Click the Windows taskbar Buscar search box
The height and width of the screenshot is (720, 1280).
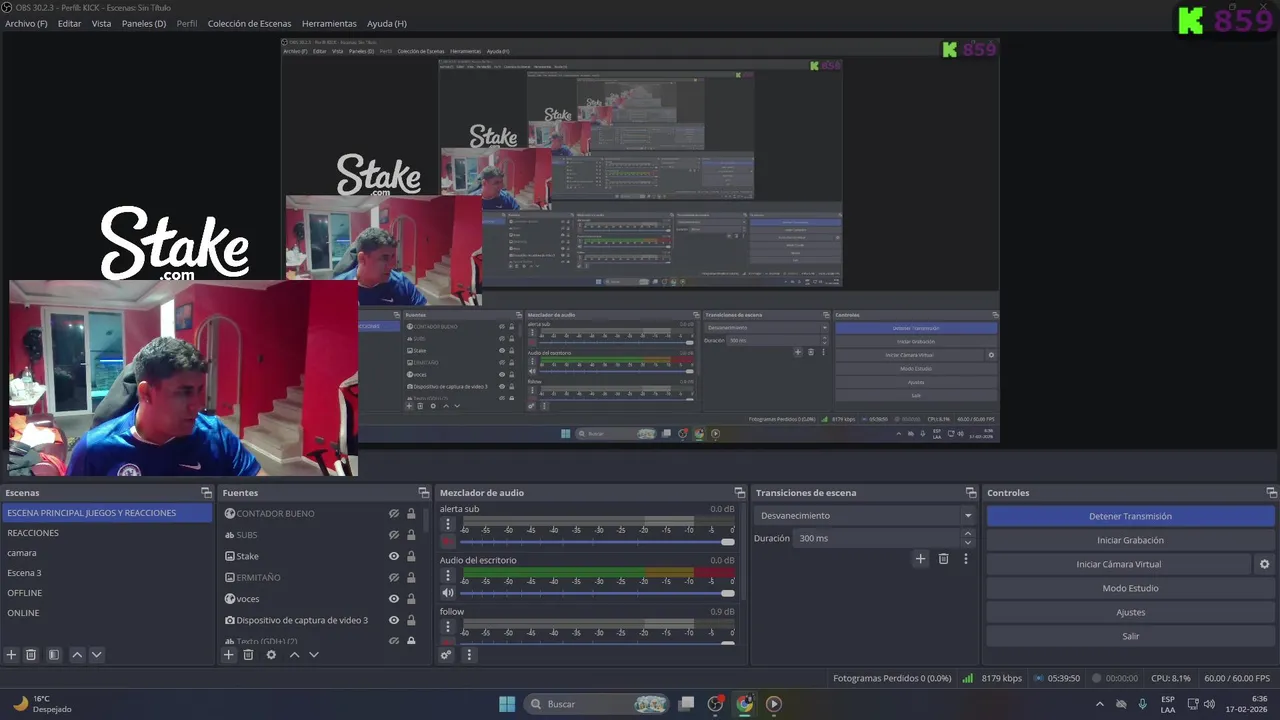click(x=597, y=704)
